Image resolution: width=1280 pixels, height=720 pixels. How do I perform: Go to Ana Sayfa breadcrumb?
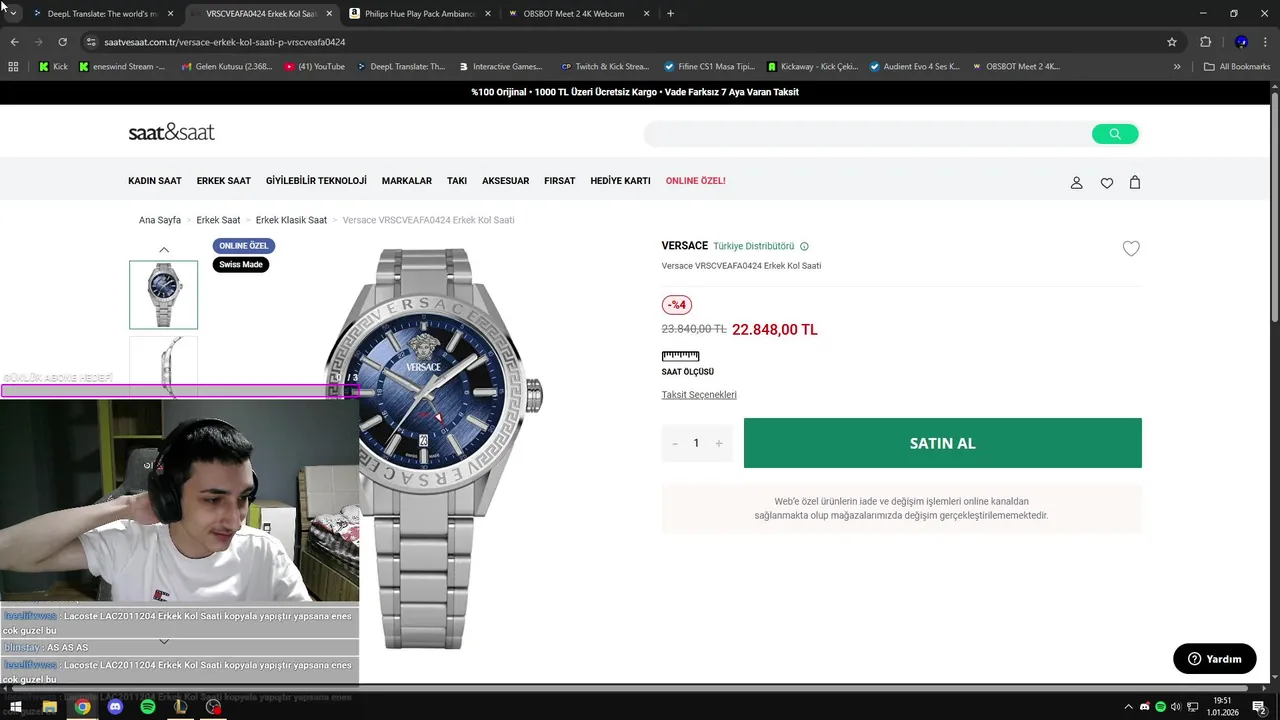(160, 220)
